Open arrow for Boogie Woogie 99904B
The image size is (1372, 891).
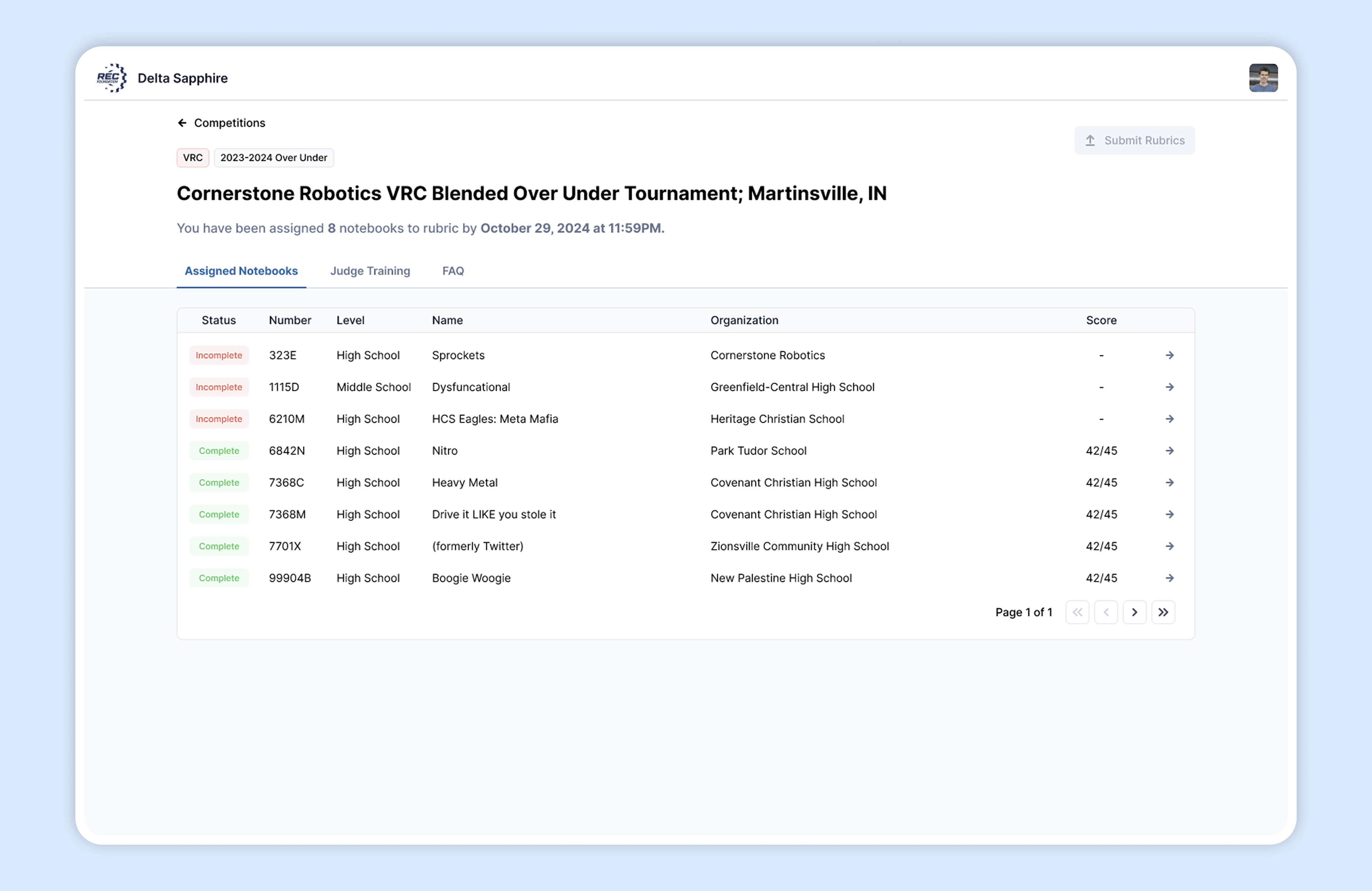click(x=1168, y=578)
